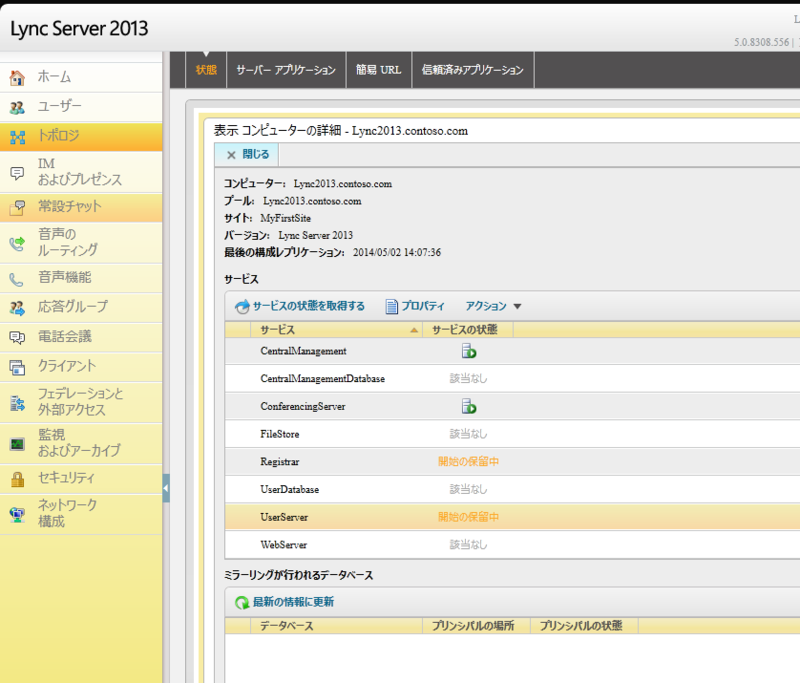Click Close (閉じる) to exit computer details
Screen dimensions: 800x683
point(246,155)
